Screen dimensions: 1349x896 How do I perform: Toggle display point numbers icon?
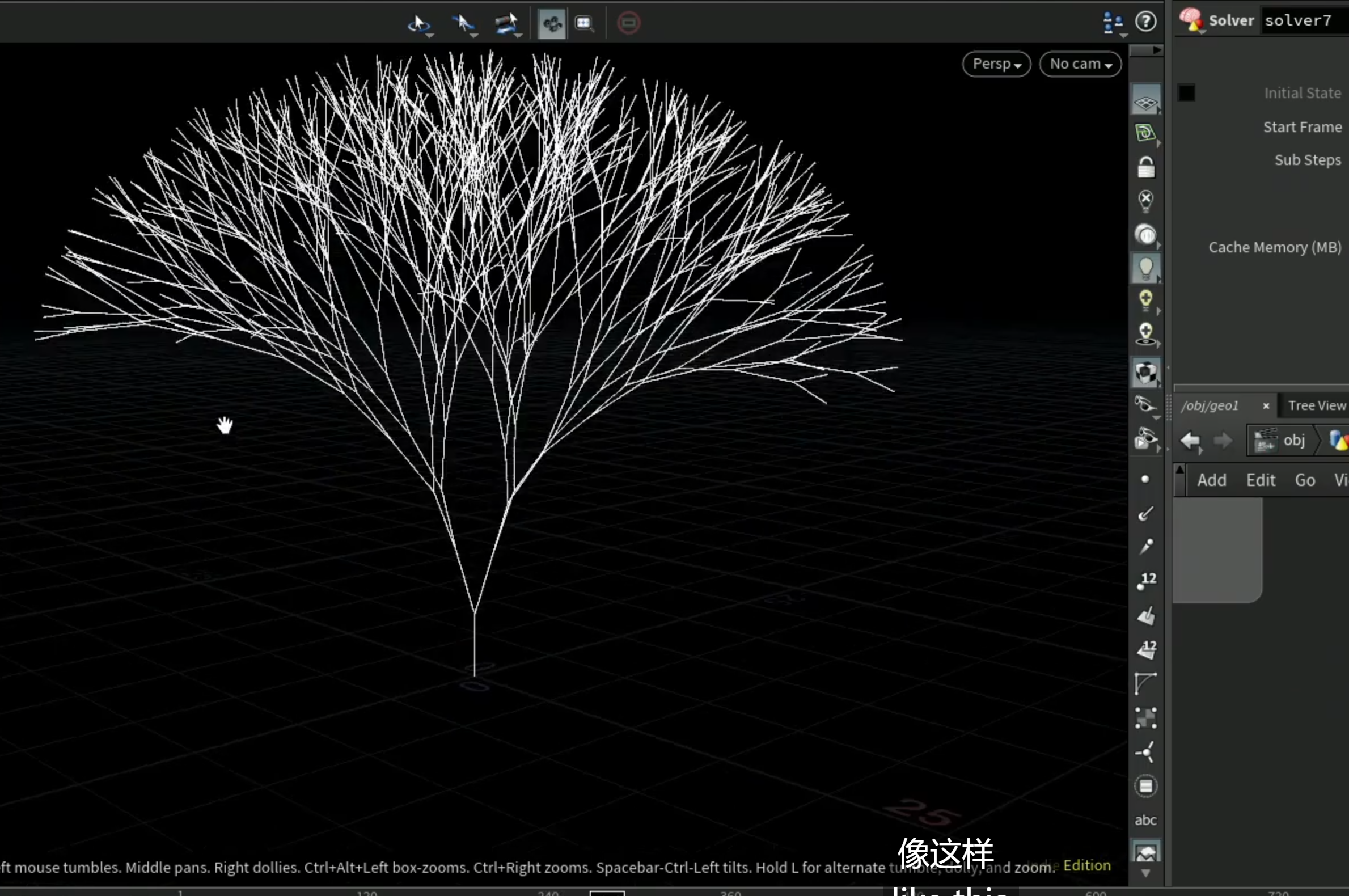click(1146, 581)
